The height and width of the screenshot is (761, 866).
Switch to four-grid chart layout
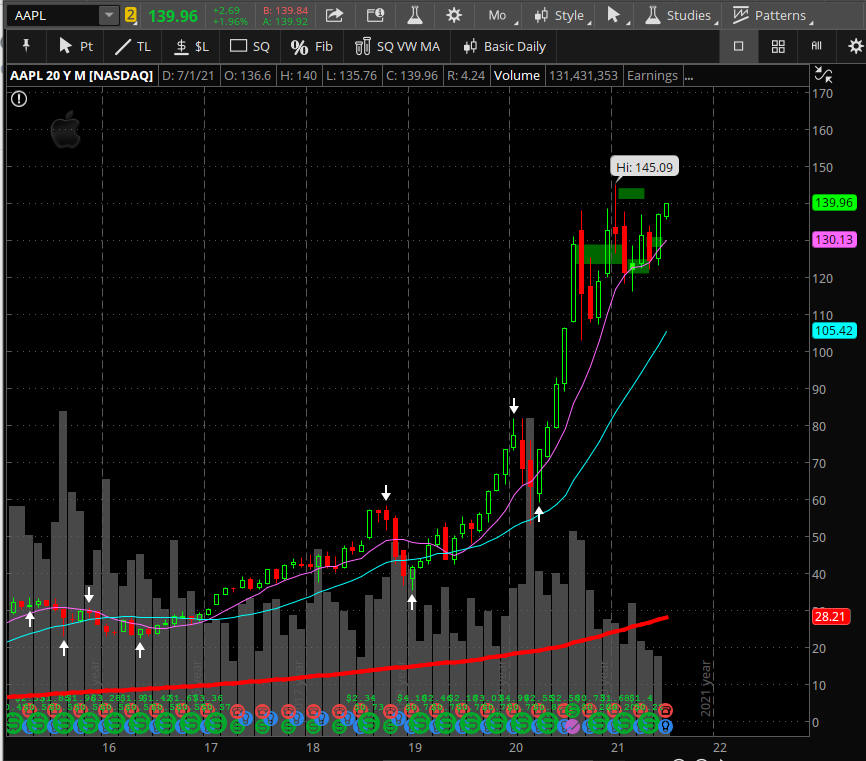[778, 46]
